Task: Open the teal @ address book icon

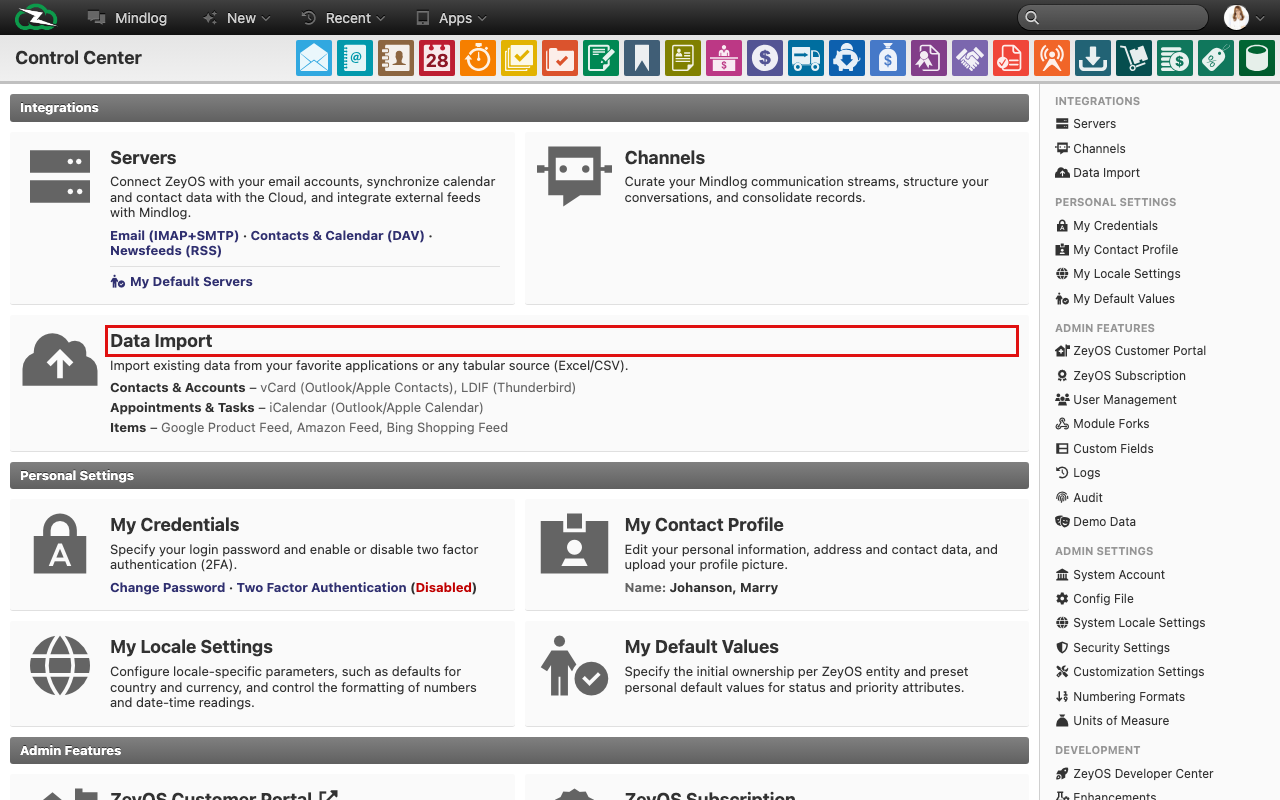Action: (355, 58)
